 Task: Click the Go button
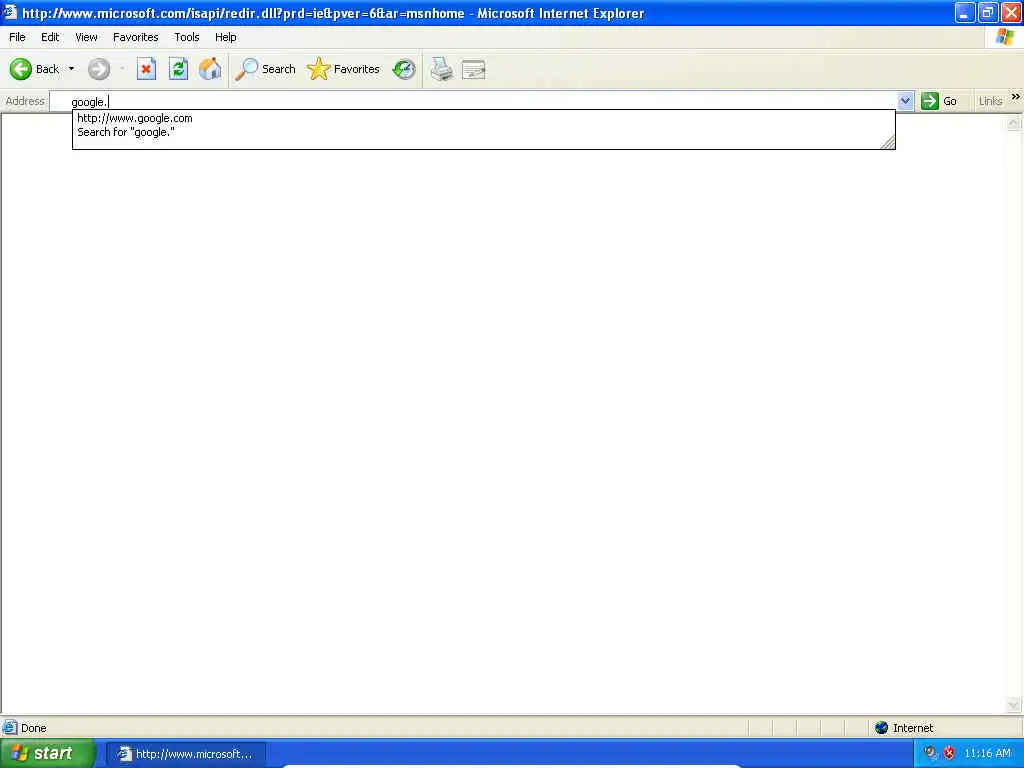coord(939,101)
